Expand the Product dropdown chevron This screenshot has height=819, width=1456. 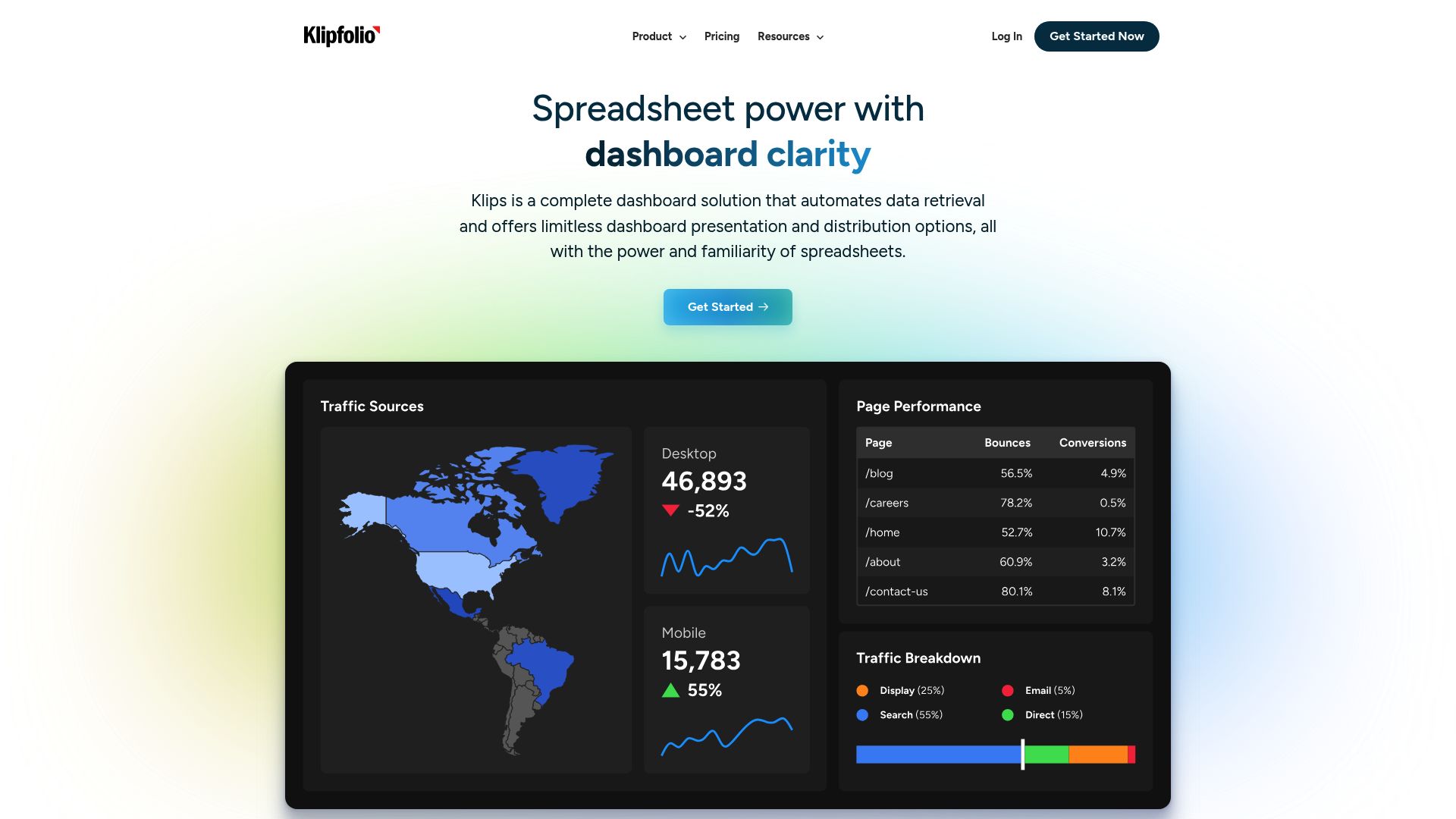pyautogui.click(x=682, y=37)
